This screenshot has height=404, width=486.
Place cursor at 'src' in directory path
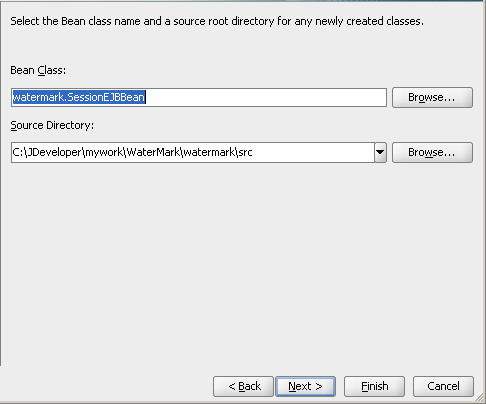tap(245, 152)
